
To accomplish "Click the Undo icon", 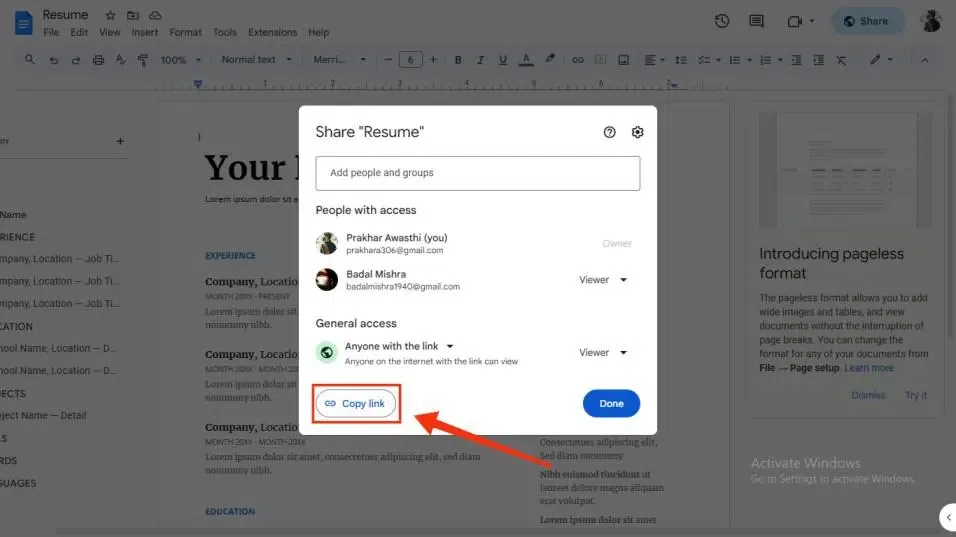I will (54, 60).
